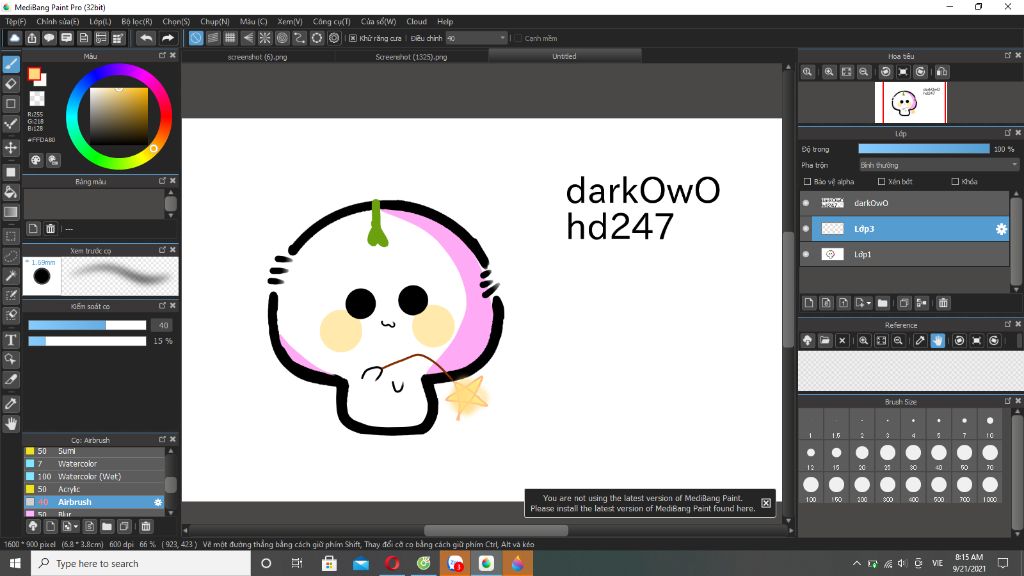Select the Bucket fill tool
This screenshot has height=576, width=1024.
tap(11, 192)
